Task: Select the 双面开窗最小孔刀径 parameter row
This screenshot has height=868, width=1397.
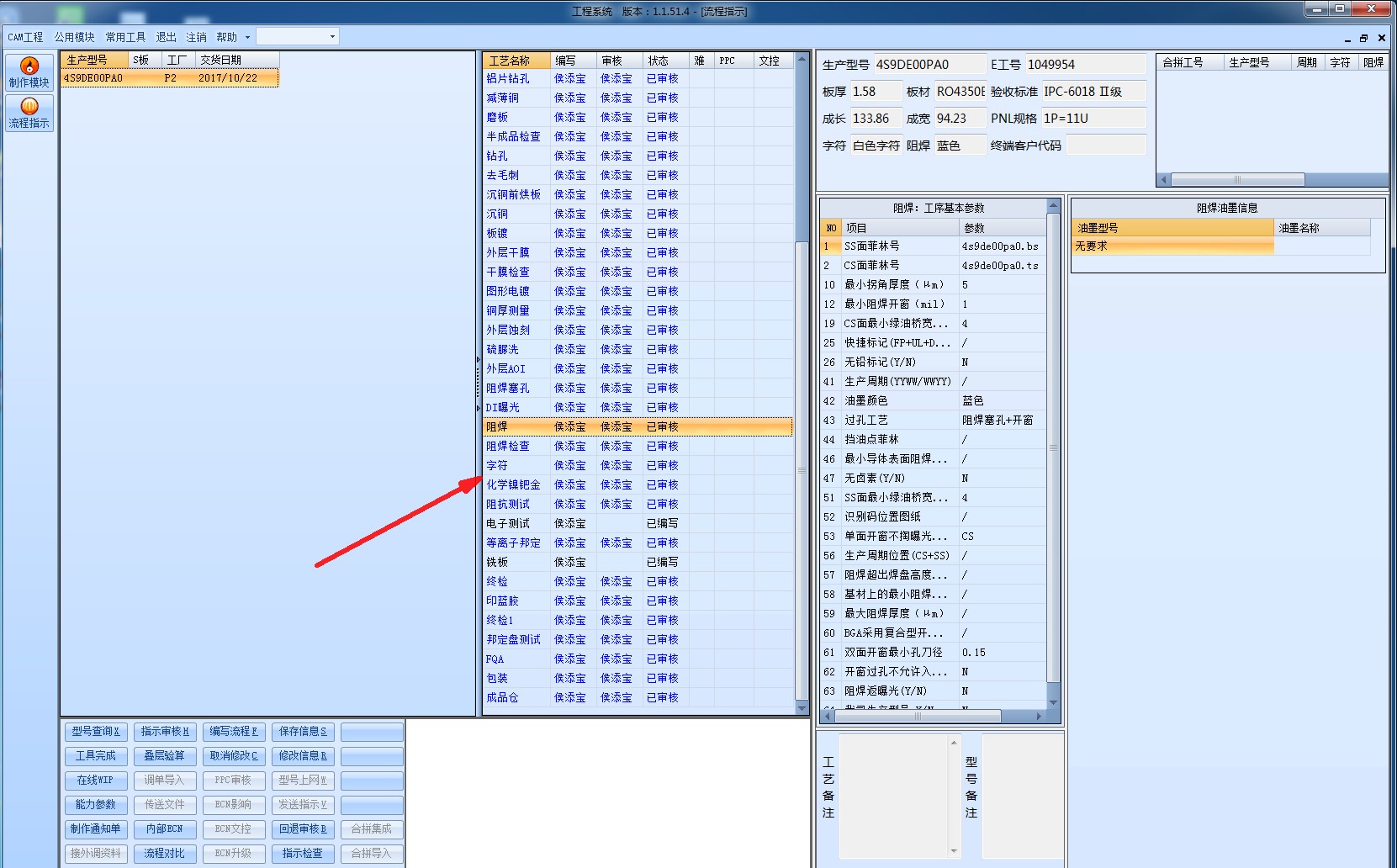Action: tap(933, 653)
